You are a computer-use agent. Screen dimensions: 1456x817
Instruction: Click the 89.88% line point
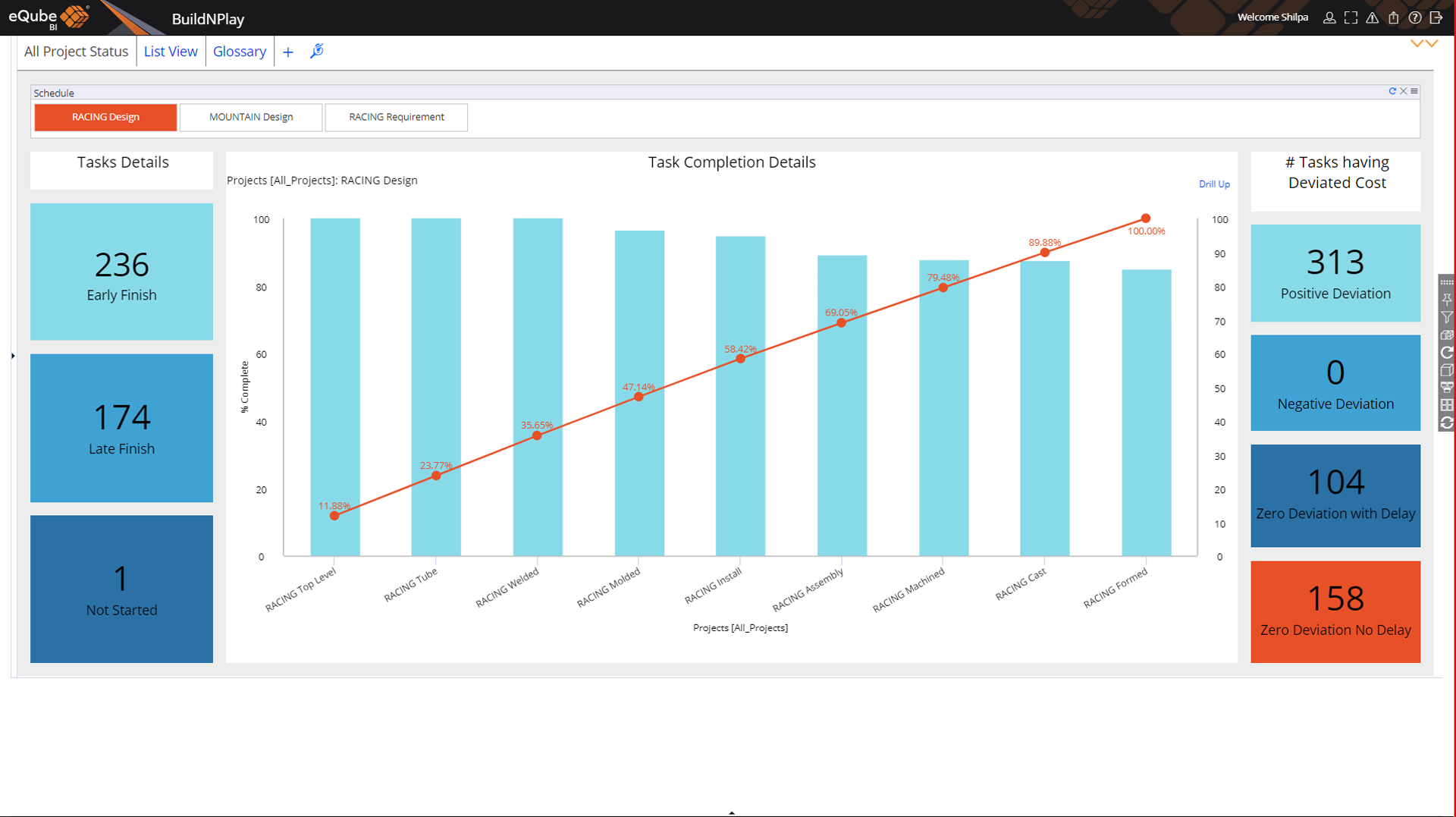tap(1044, 253)
